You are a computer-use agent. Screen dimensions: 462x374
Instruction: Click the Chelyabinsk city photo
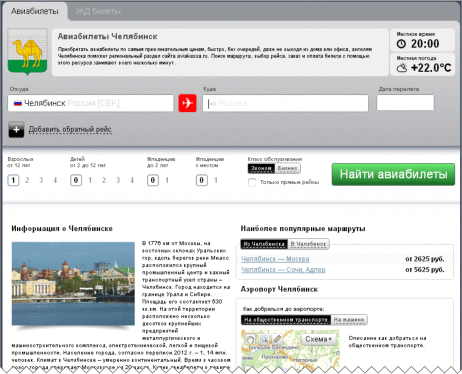click(73, 284)
